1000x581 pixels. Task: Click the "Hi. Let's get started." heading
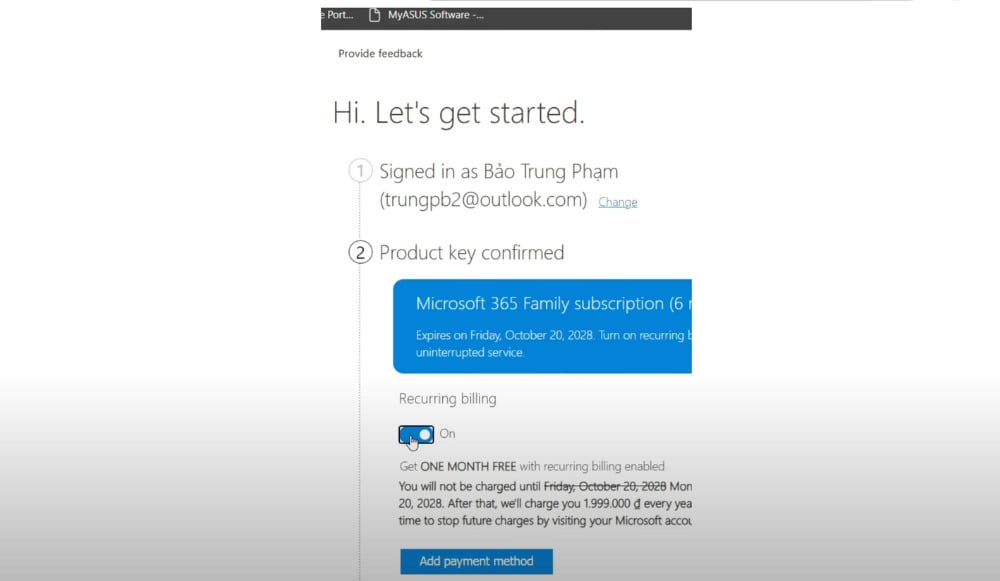coord(459,113)
